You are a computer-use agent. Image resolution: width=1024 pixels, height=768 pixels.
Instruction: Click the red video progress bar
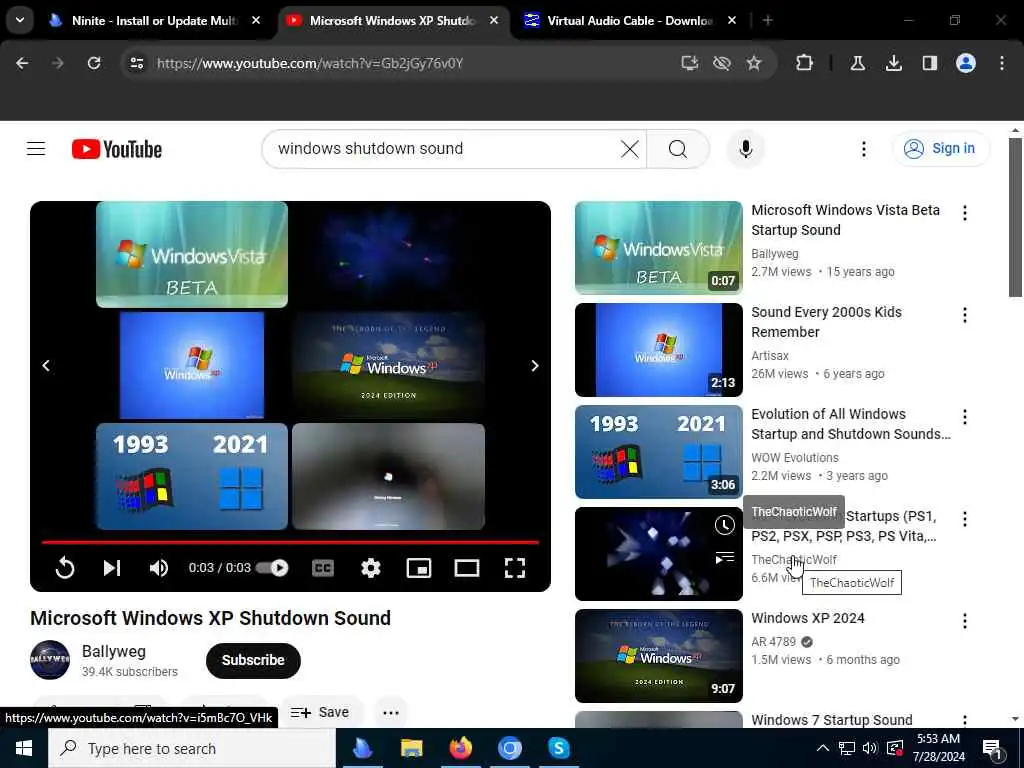pos(290,542)
